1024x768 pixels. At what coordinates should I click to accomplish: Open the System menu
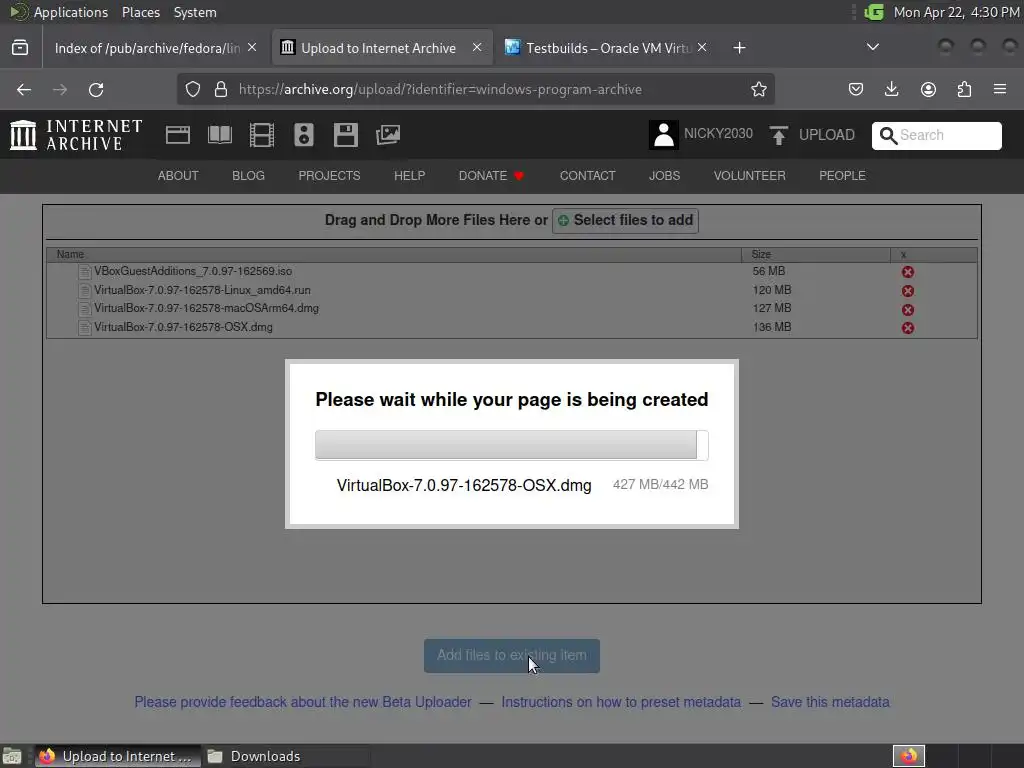[x=195, y=12]
